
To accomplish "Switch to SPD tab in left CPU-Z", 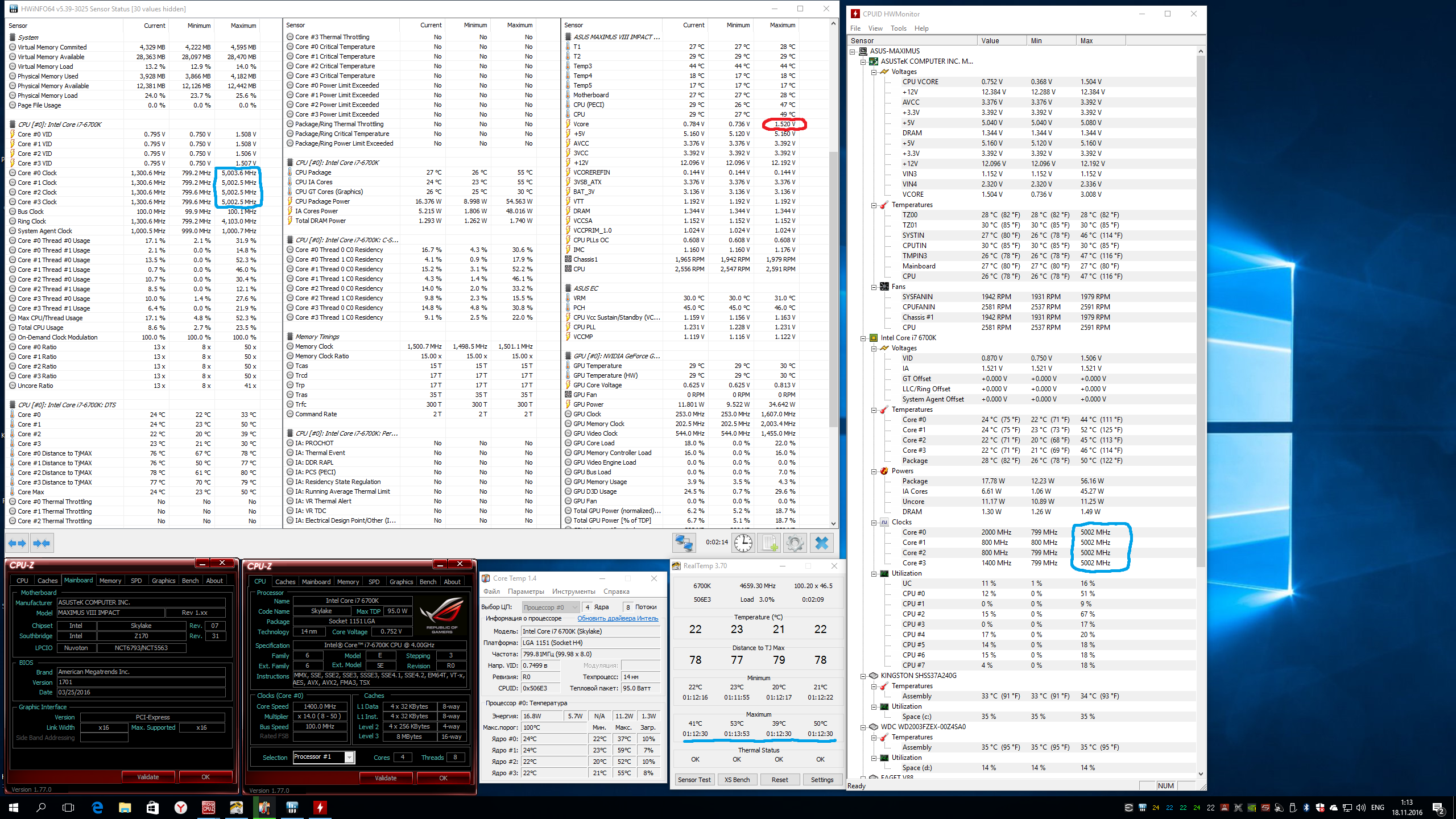I will [x=136, y=581].
